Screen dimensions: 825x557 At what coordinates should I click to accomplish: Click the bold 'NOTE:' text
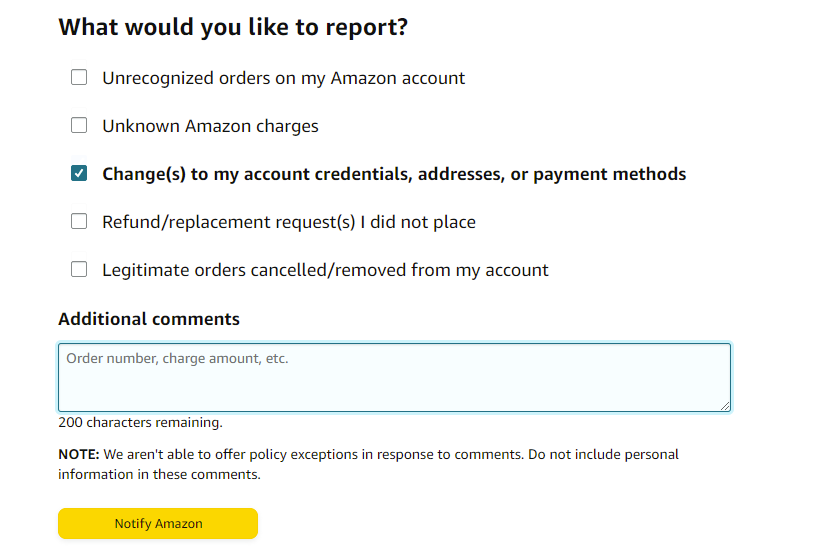coord(78,454)
